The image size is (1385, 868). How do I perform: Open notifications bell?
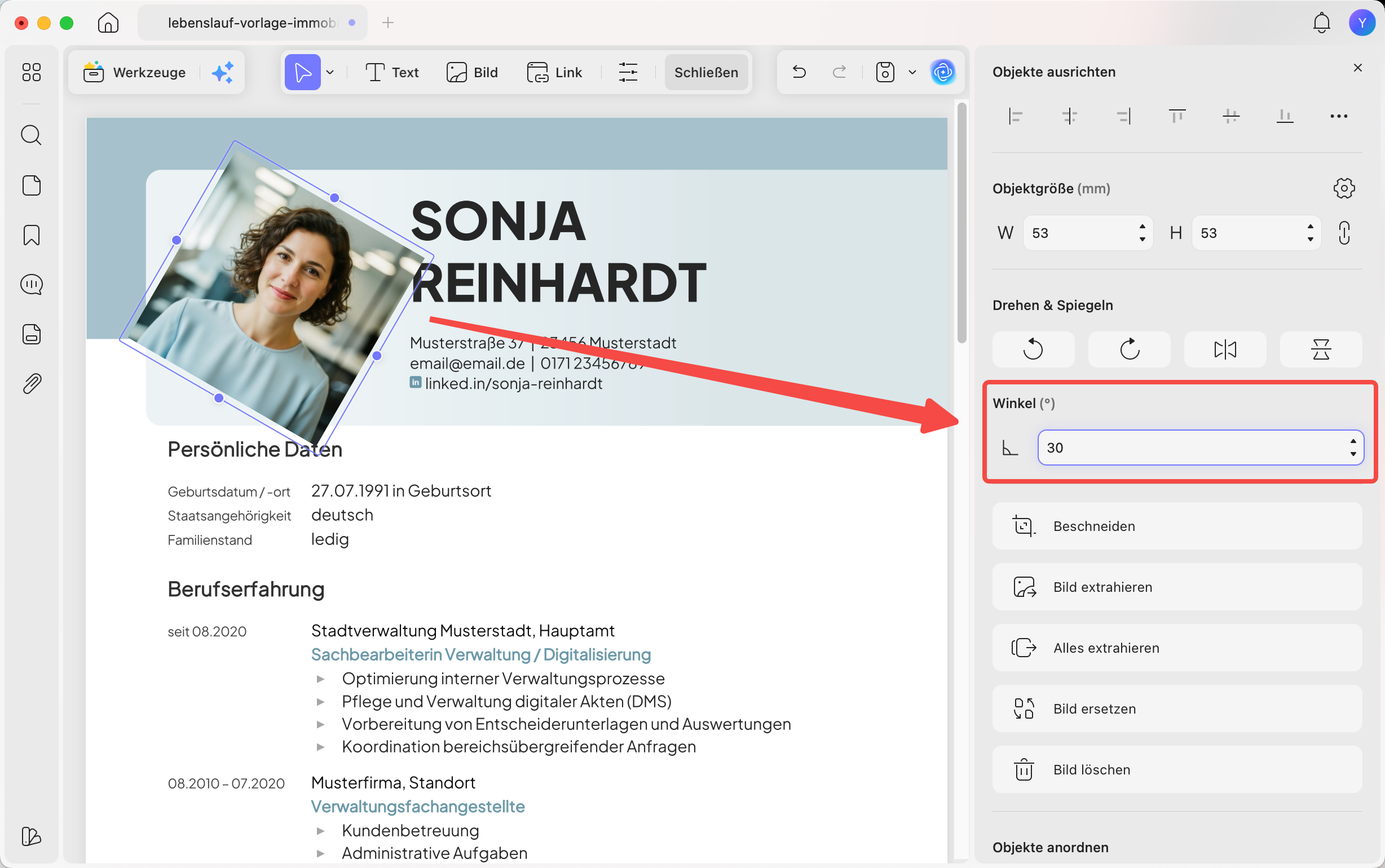click(1322, 23)
